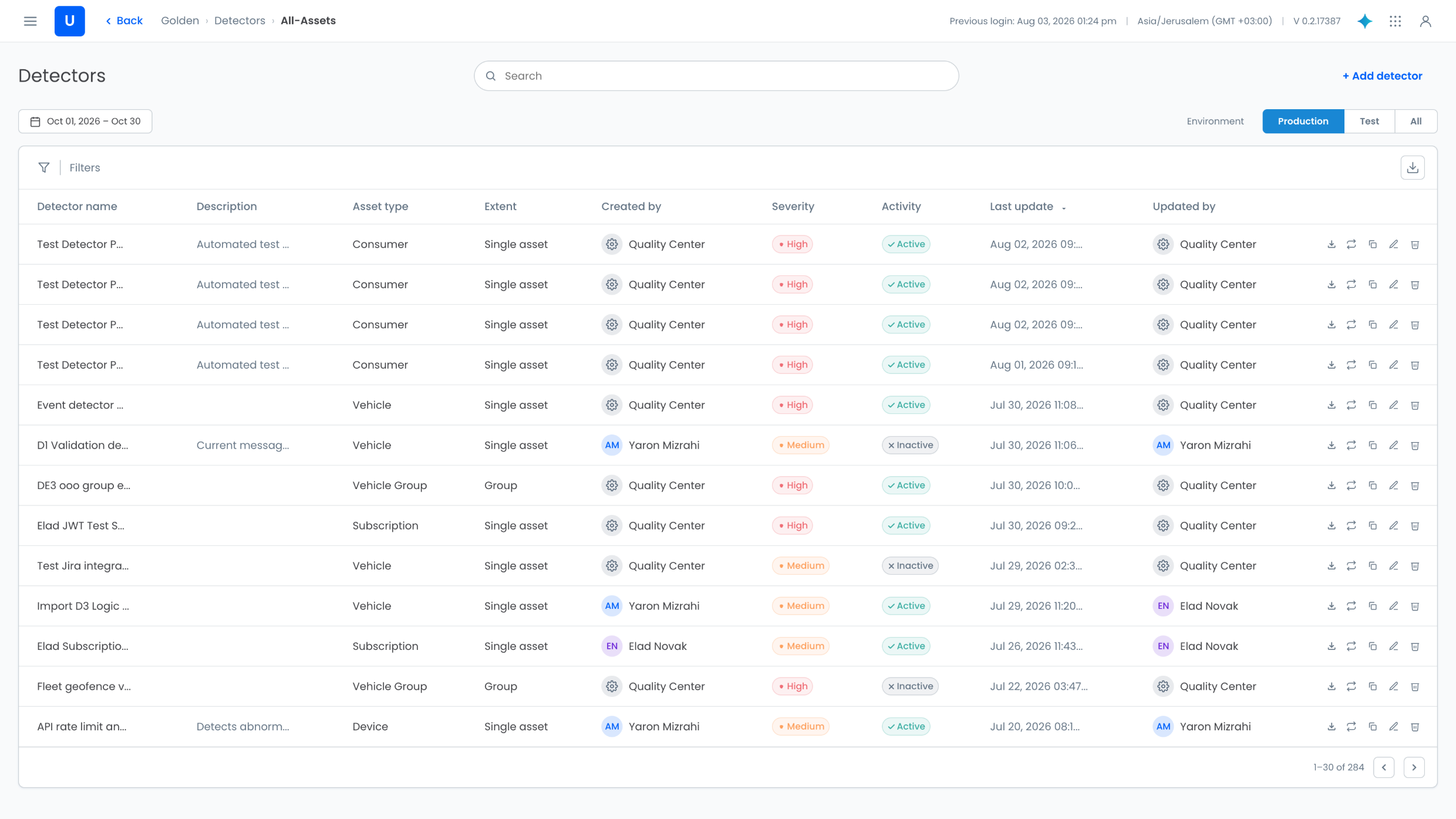Click the Add detector link
Screen dimensions: 1456x819
[1382, 76]
